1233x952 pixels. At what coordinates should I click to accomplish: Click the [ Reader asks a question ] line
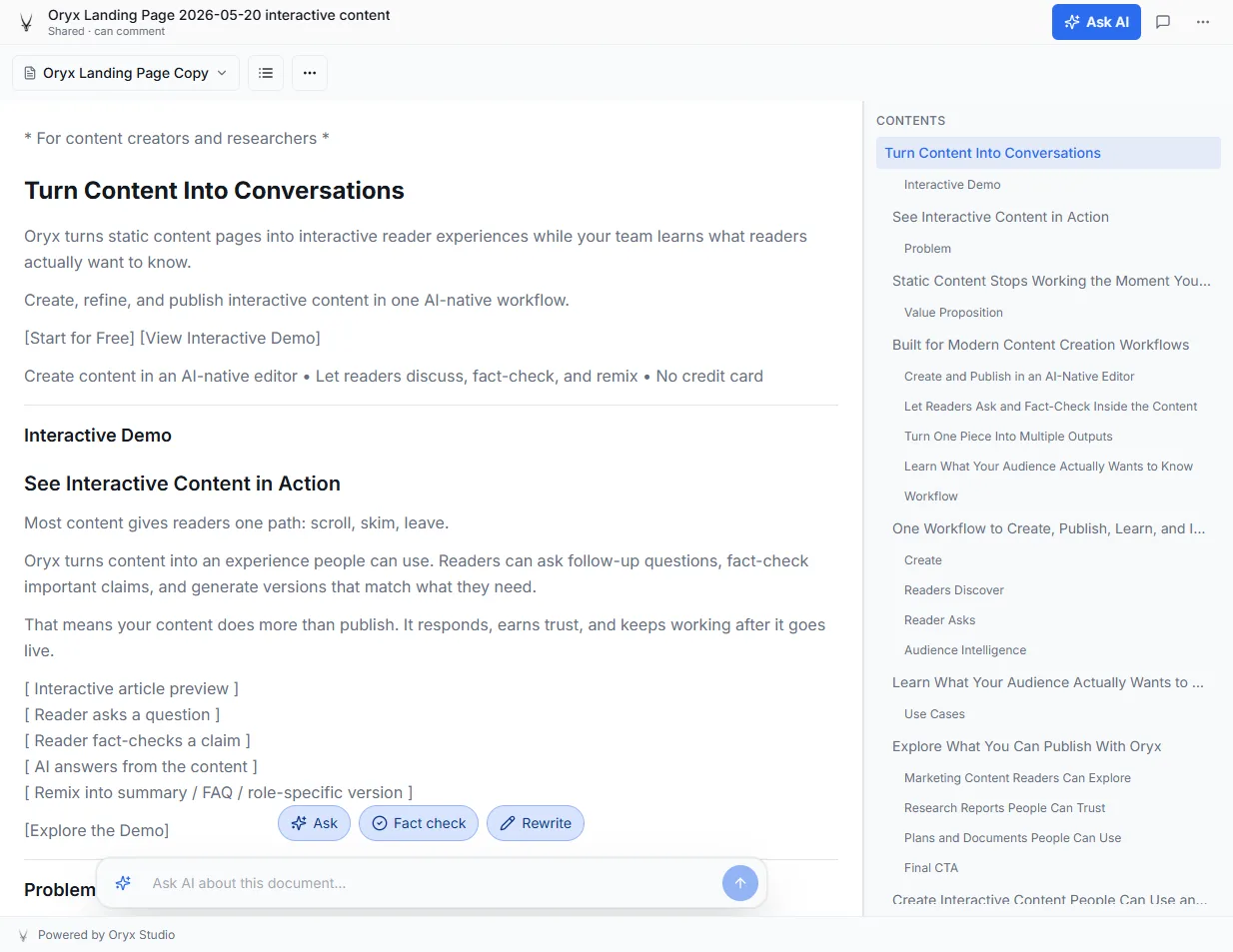pos(122,714)
